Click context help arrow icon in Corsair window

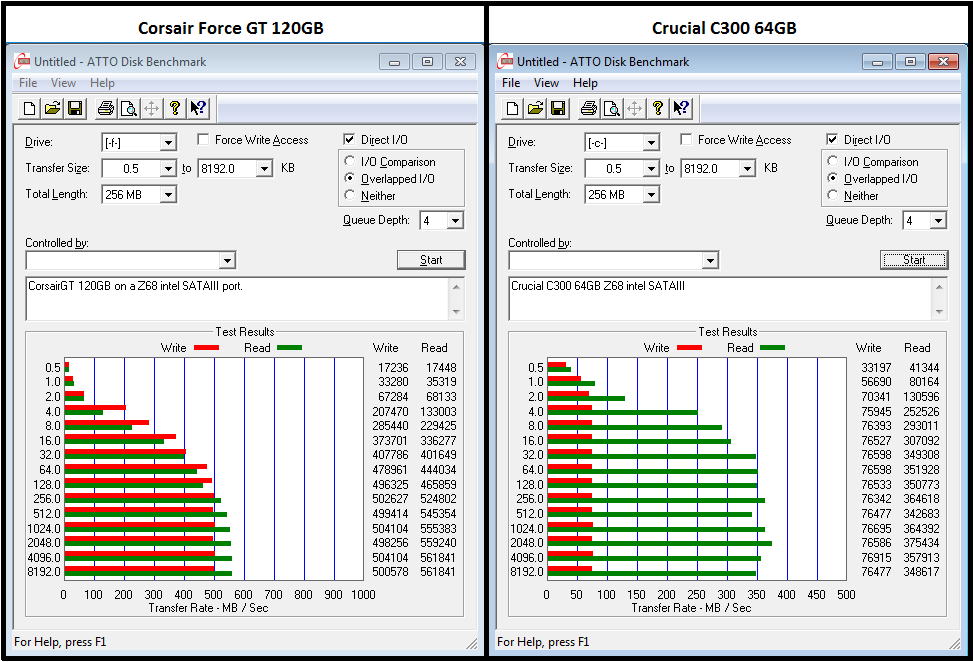[x=198, y=109]
